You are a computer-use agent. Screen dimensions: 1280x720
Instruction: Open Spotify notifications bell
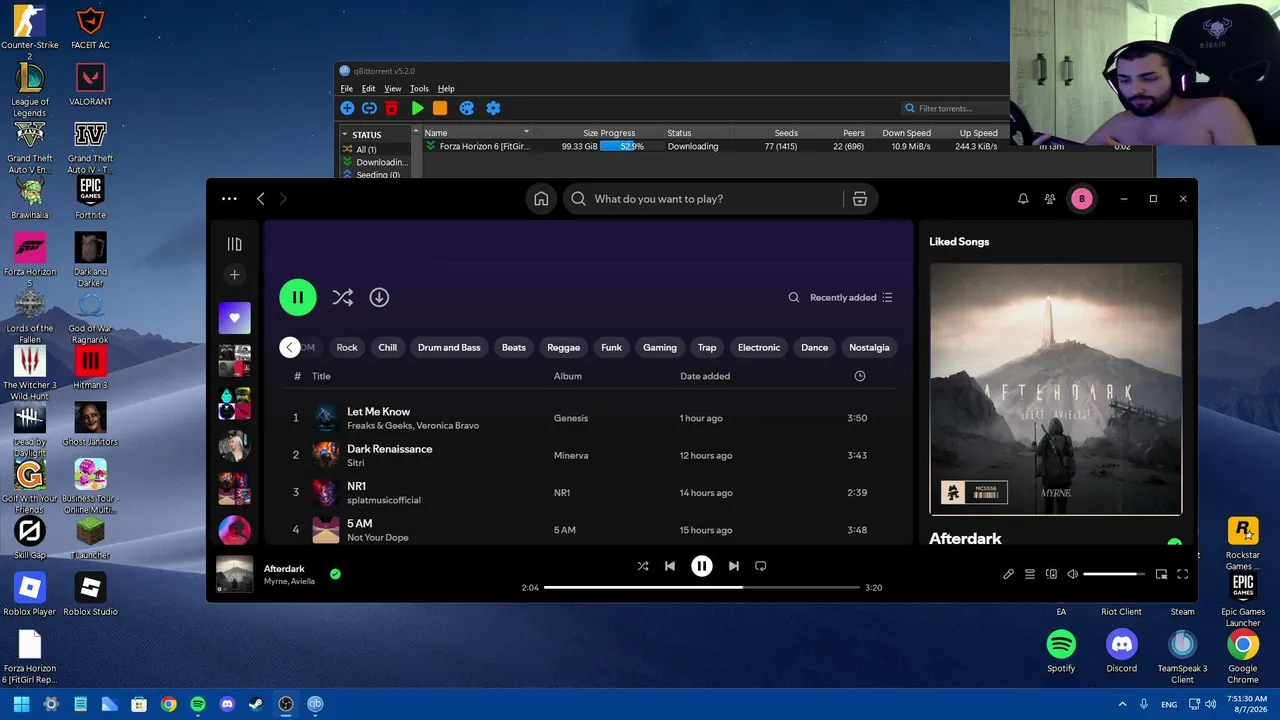pos(1023,199)
